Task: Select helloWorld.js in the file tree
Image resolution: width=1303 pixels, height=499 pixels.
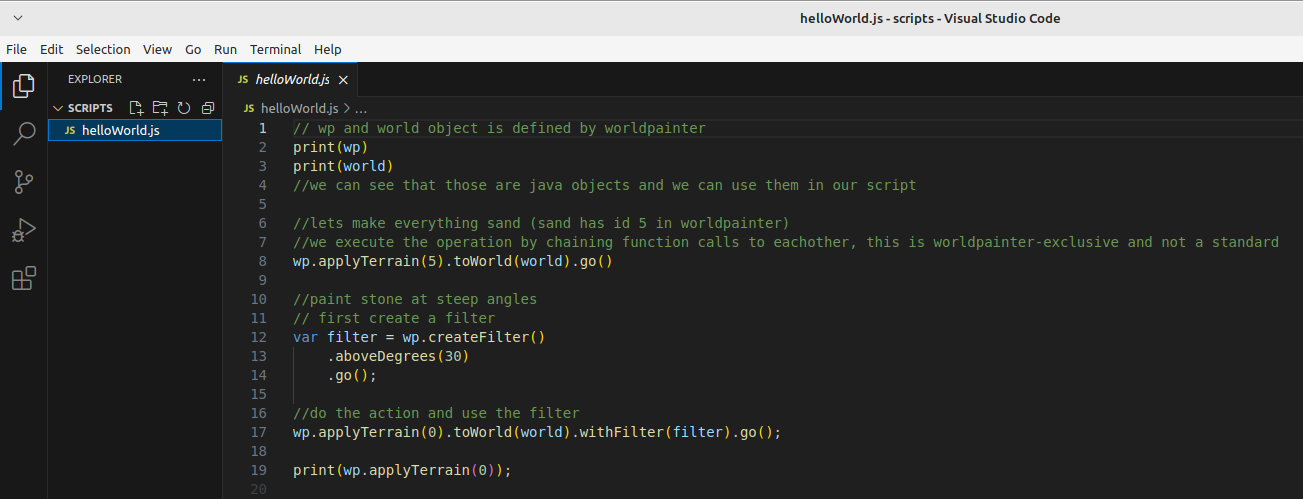Action: (120, 130)
